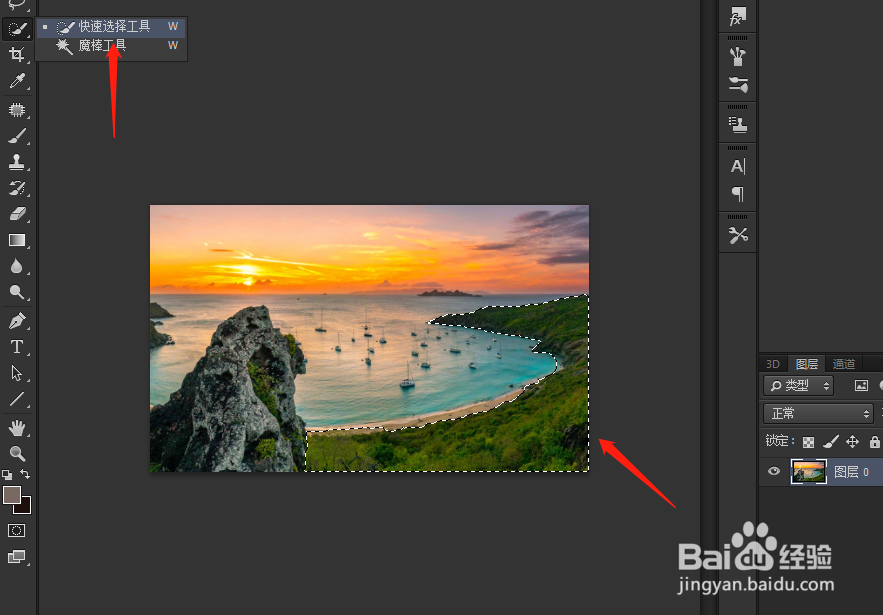Screen dimensions: 883x615
Task: Reset to default foreground and background colors
Action: [x=7, y=474]
